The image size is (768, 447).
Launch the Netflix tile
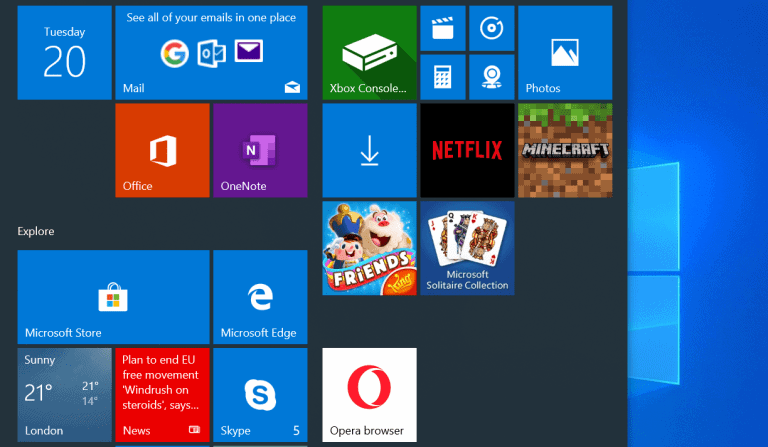pyautogui.click(x=467, y=150)
